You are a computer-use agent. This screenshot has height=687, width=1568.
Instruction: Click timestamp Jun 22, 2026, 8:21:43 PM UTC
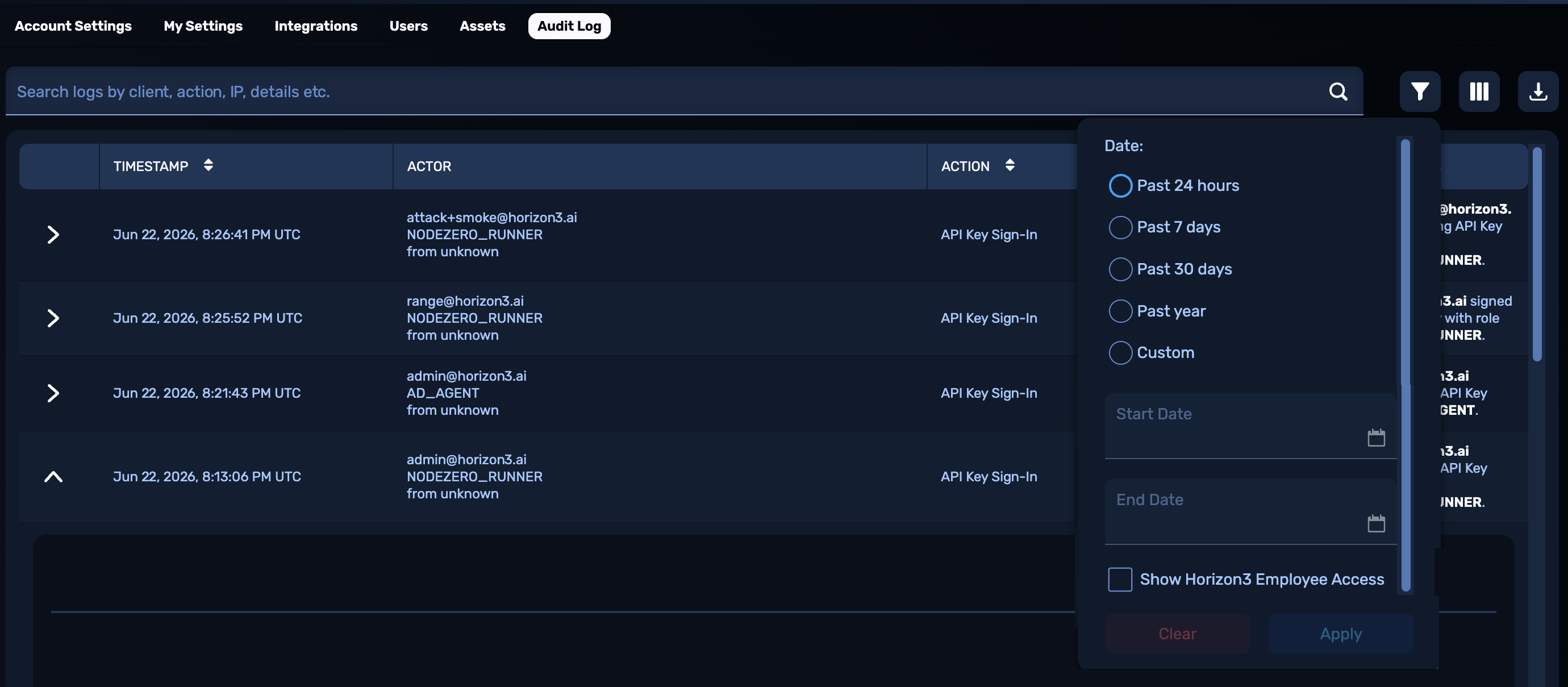206,393
